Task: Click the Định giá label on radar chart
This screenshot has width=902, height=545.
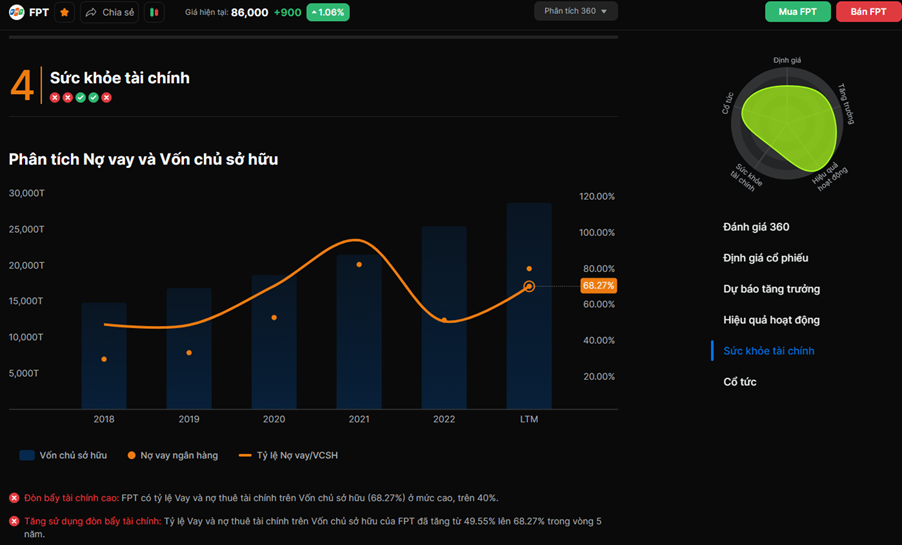Action: click(x=787, y=60)
